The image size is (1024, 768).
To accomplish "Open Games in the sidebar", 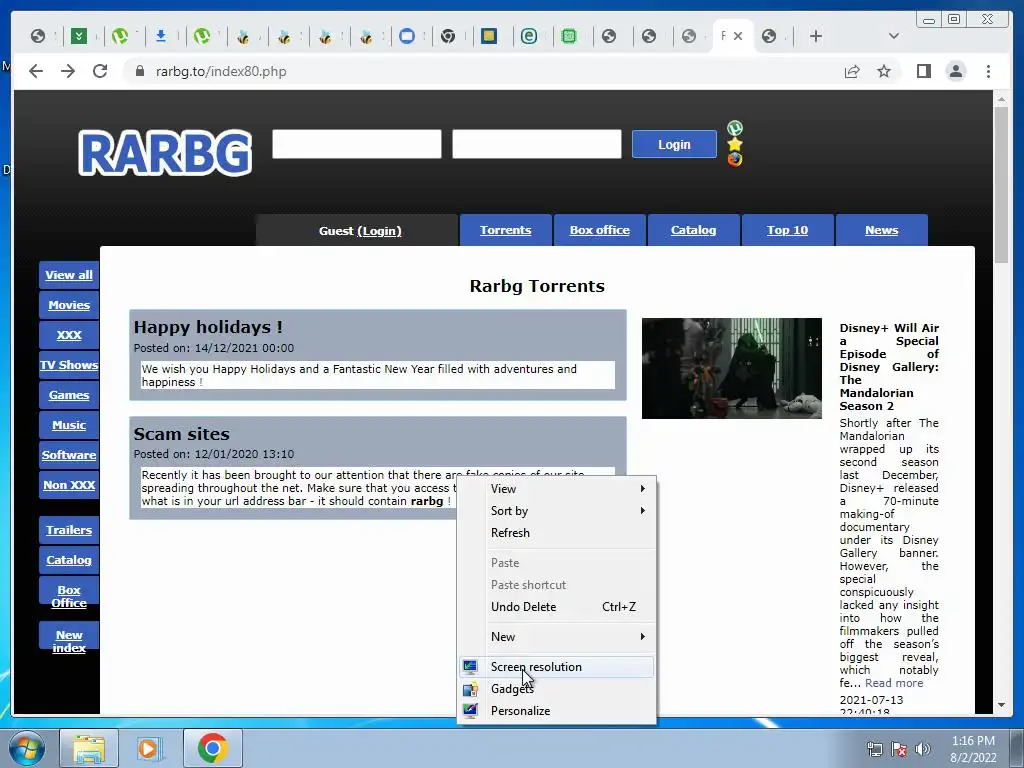I will (x=69, y=395).
